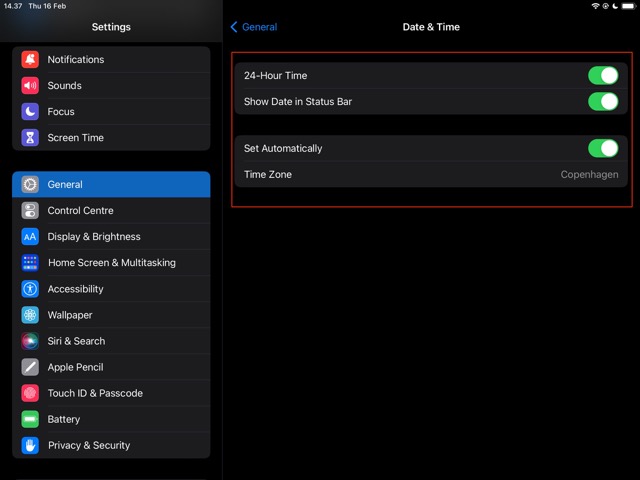This screenshot has height=480, width=640.
Task: Open Siri & Search settings
Action: tap(76, 341)
